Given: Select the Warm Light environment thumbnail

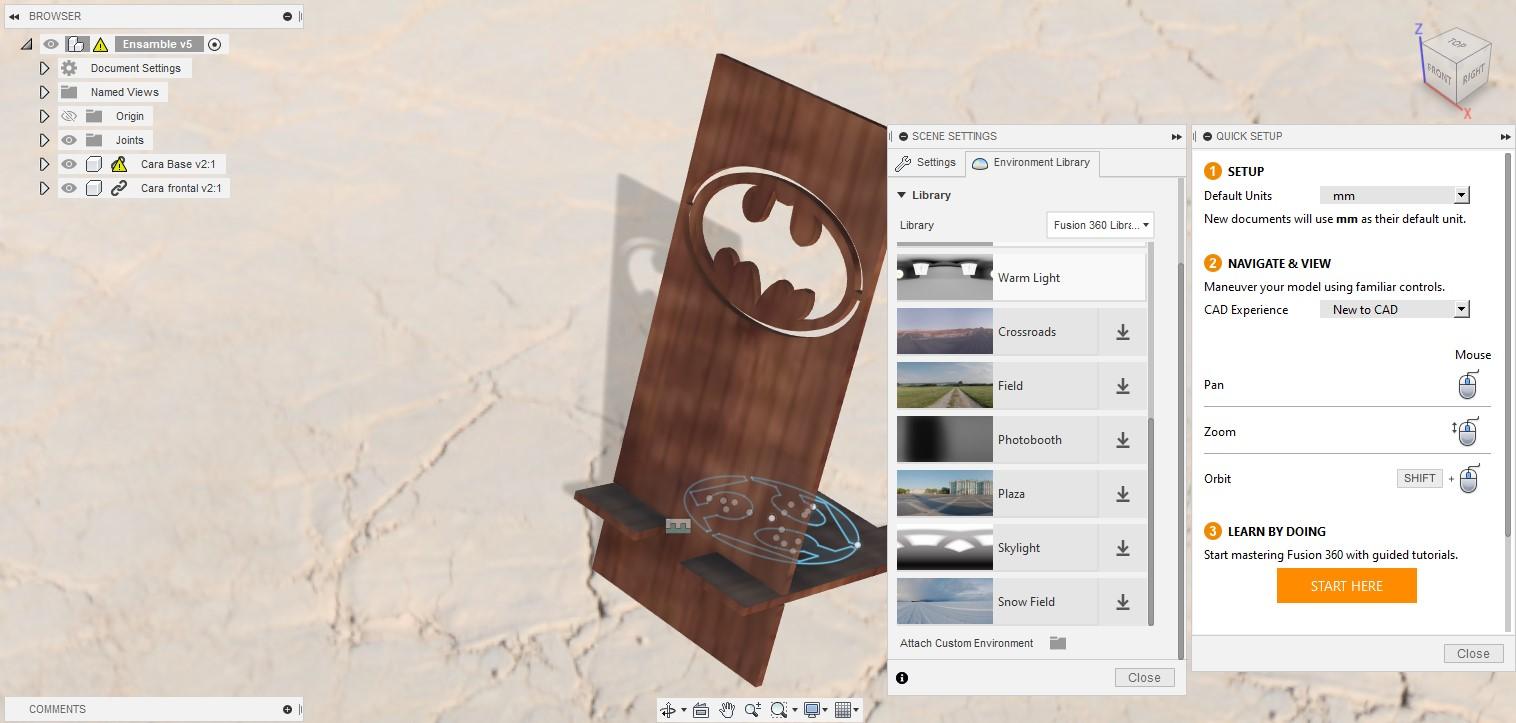Looking at the screenshot, I should (x=945, y=278).
